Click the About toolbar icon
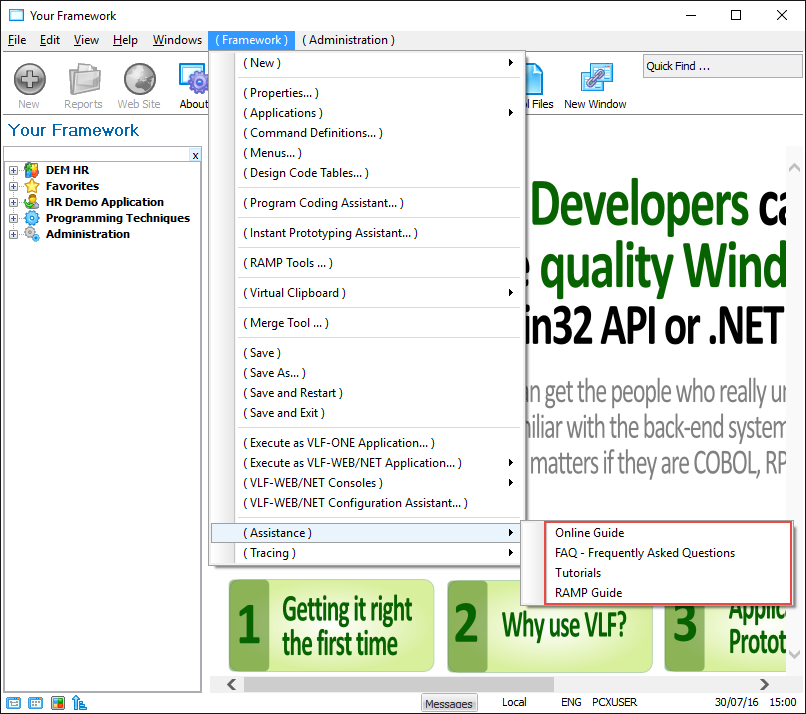 [x=193, y=79]
